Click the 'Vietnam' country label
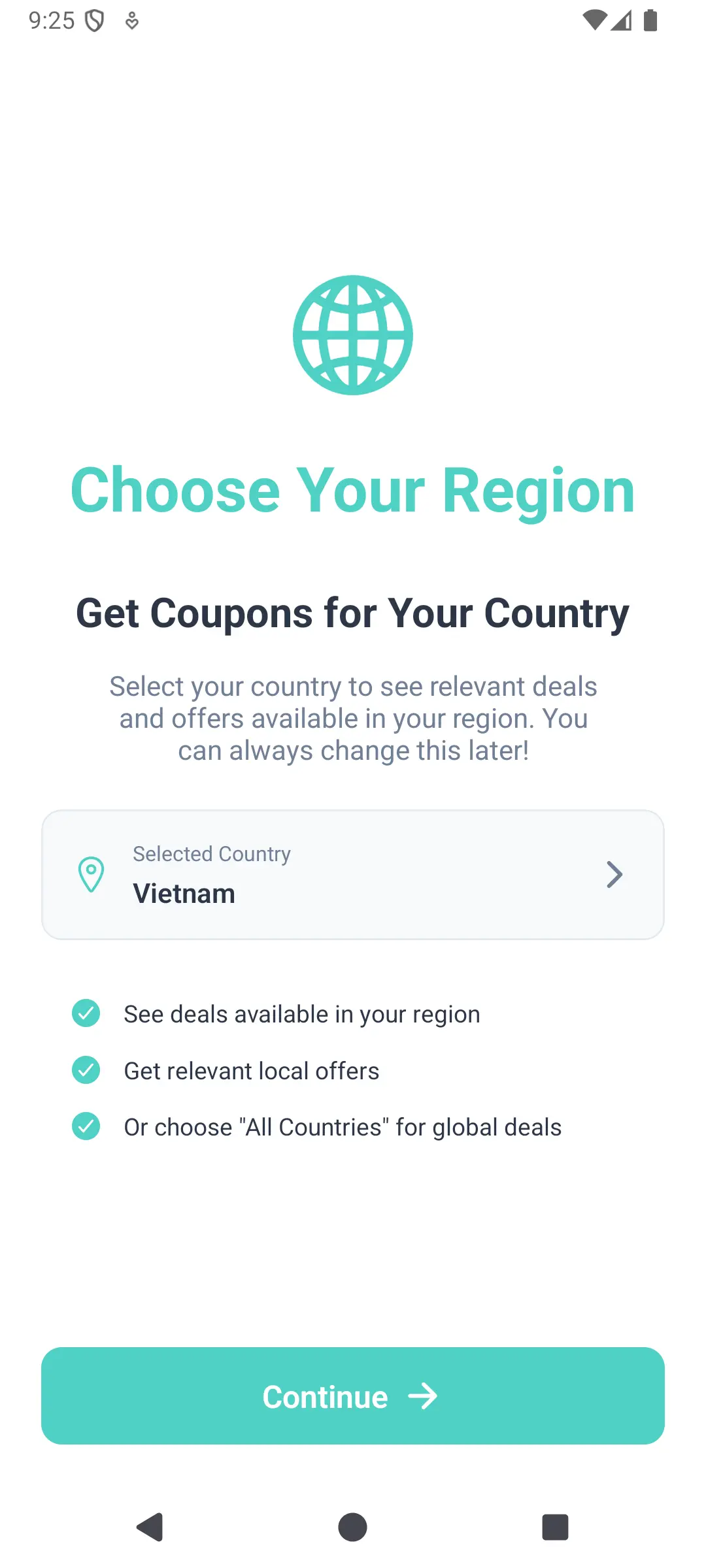Image resolution: width=706 pixels, height=1568 pixels. (x=183, y=893)
